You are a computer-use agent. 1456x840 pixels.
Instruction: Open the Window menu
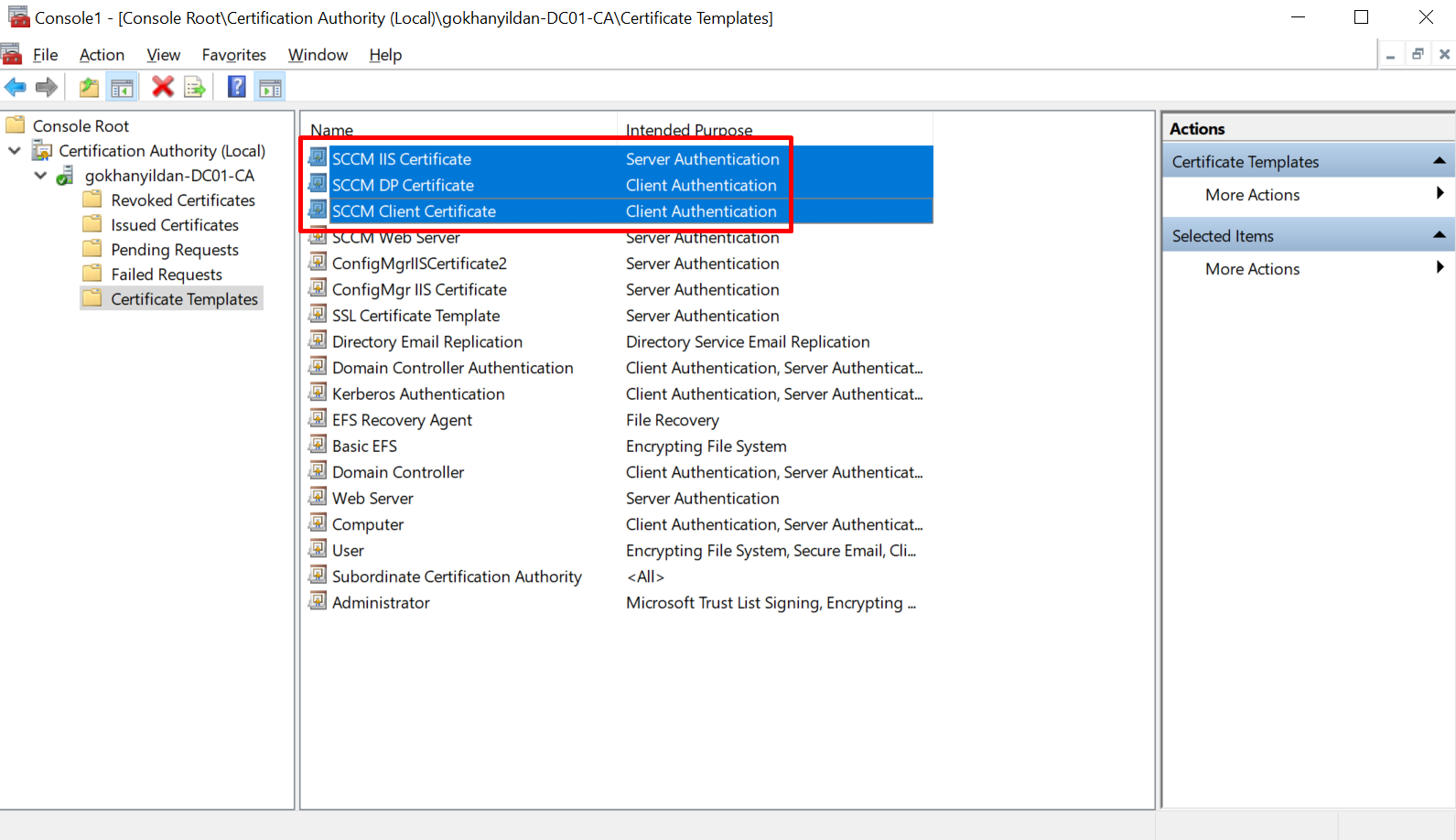(318, 55)
